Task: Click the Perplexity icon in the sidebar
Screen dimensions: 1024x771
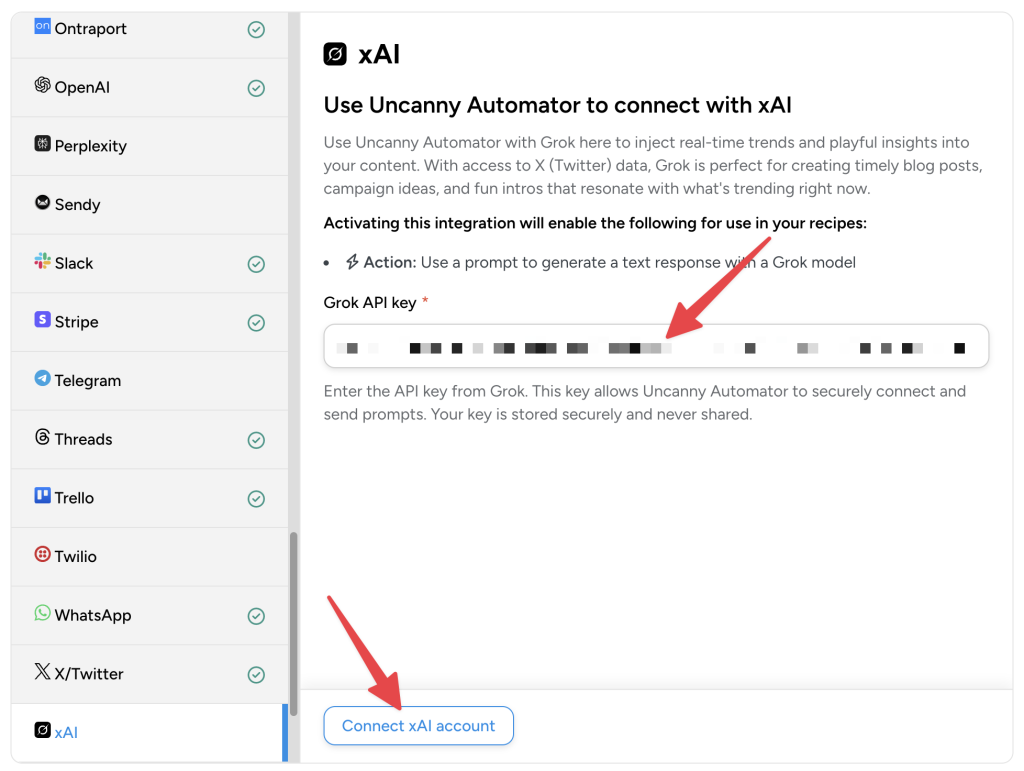Action: click(x=42, y=145)
